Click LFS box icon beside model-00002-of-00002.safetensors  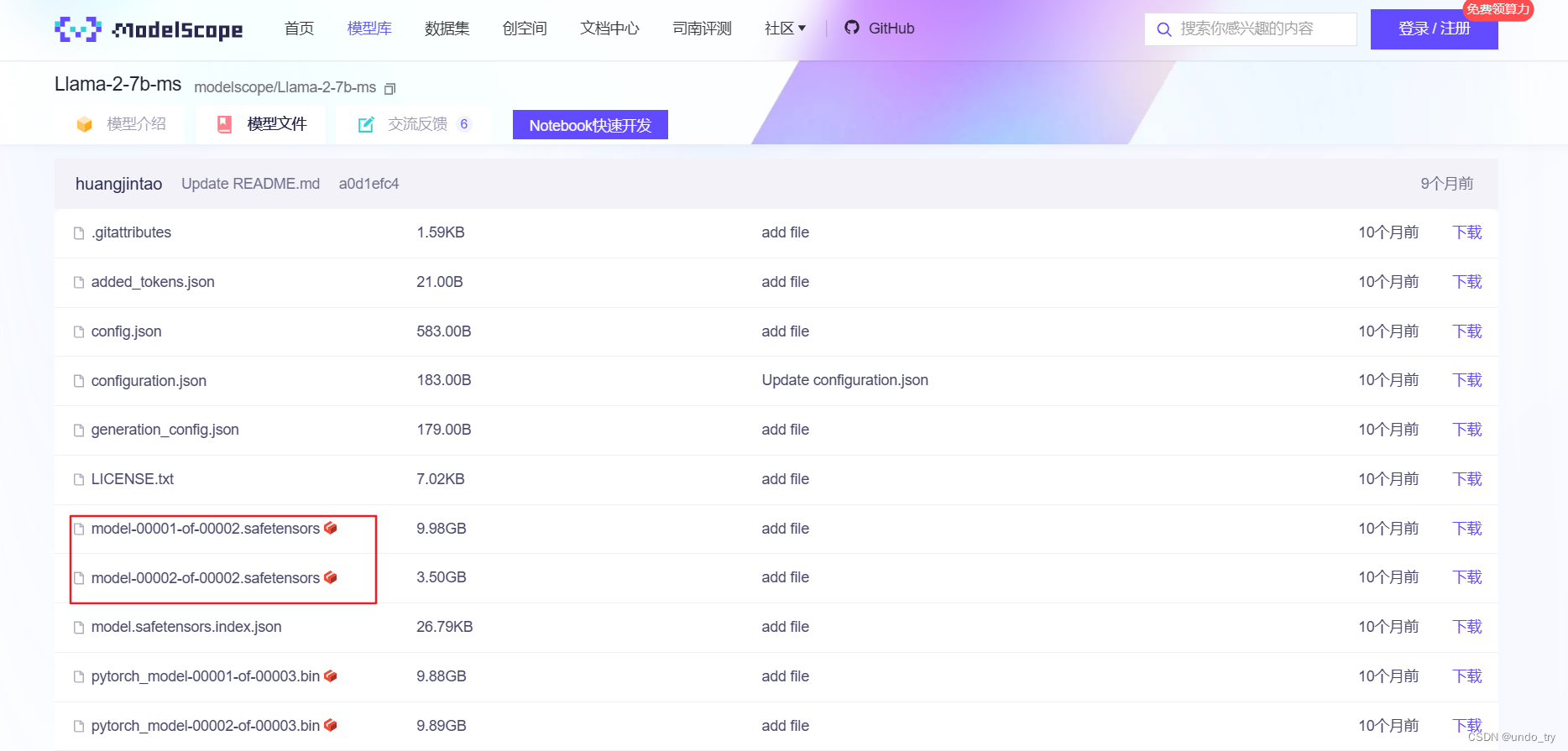pyautogui.click(x=331, y=577)
